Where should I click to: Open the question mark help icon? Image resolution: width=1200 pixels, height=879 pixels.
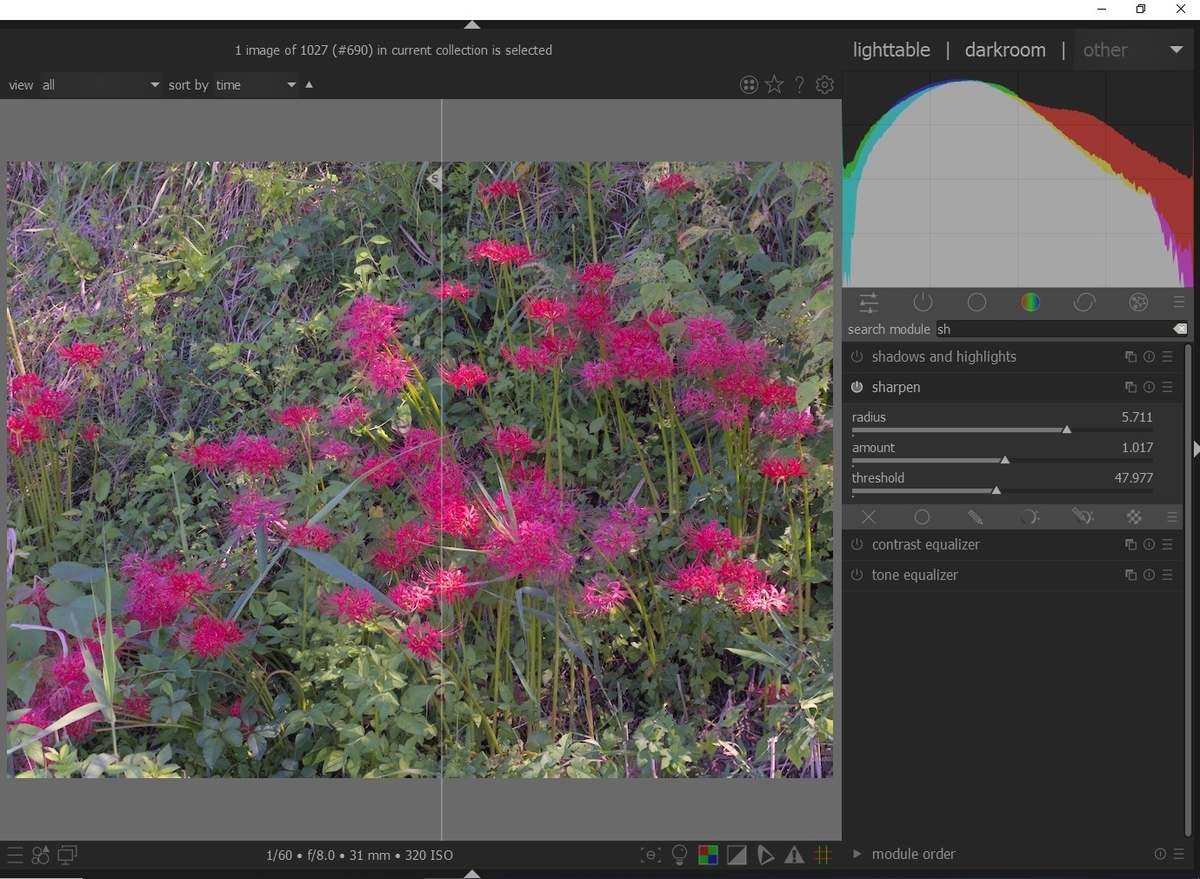(799, 85)
